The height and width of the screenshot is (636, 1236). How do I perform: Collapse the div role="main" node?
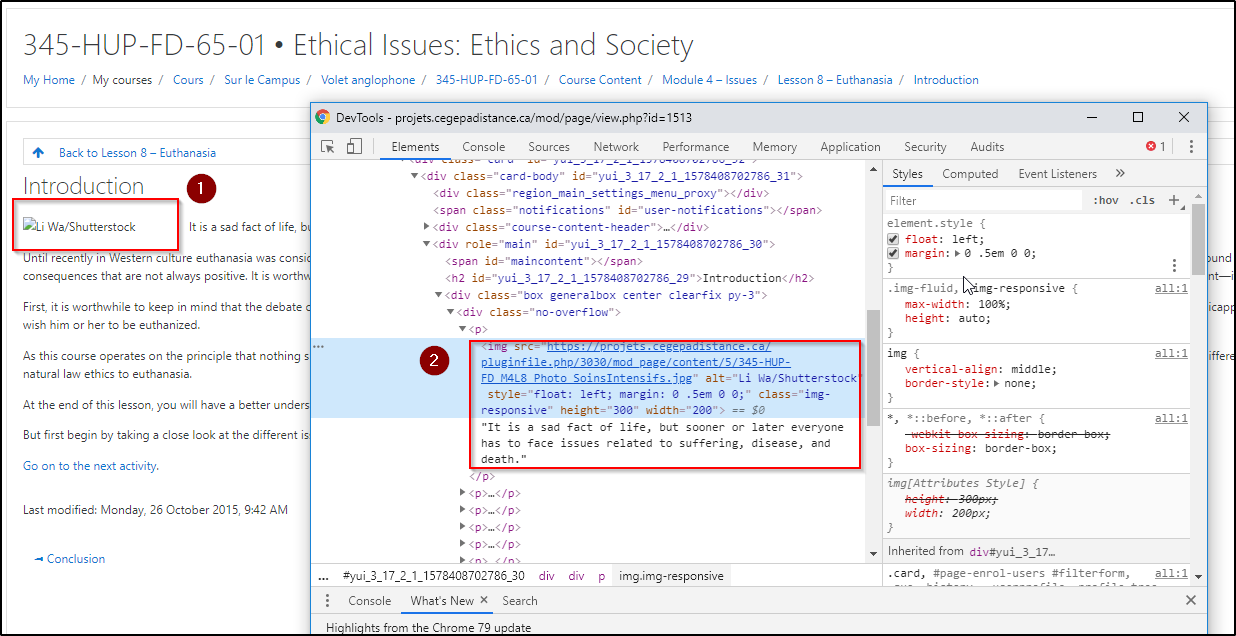click(x=427, y=244)
